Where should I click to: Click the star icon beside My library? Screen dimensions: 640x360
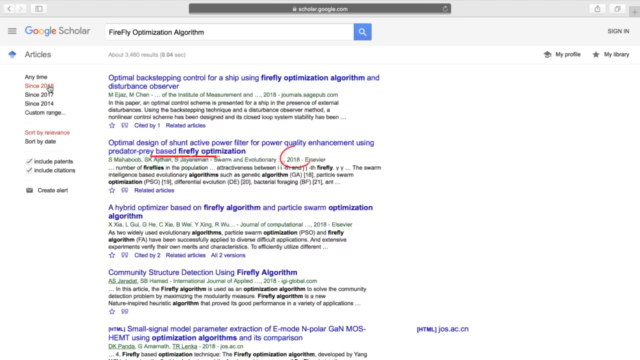[x=596, y=54]
